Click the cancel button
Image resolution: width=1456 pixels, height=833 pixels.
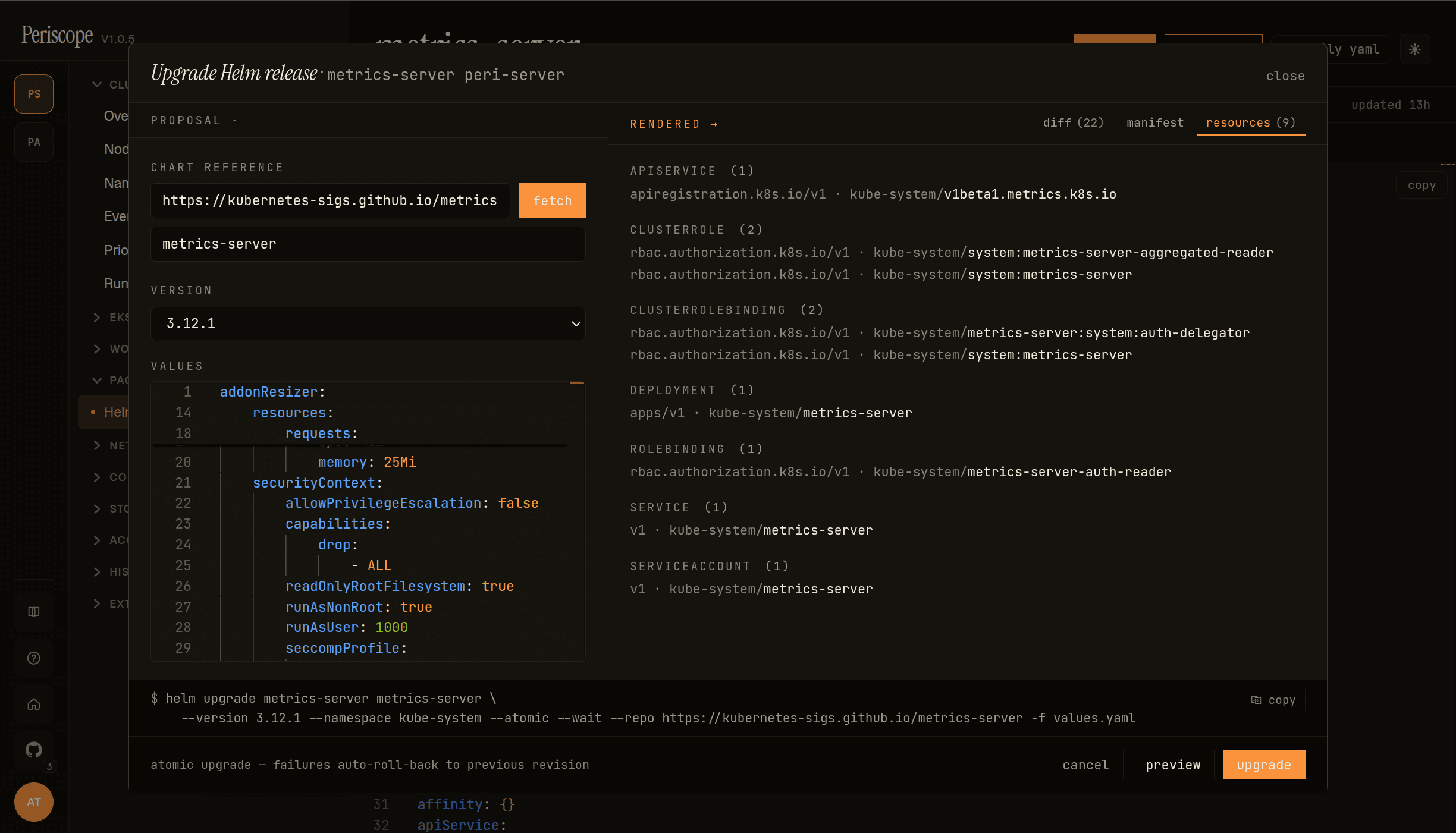pos(1085,765)
